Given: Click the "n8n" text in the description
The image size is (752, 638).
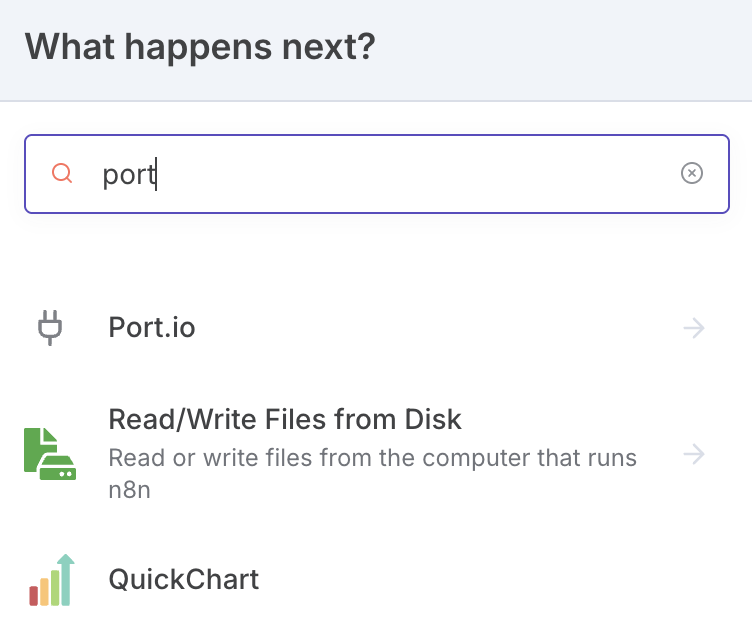Looking at the screenshot, I should 129,492.
